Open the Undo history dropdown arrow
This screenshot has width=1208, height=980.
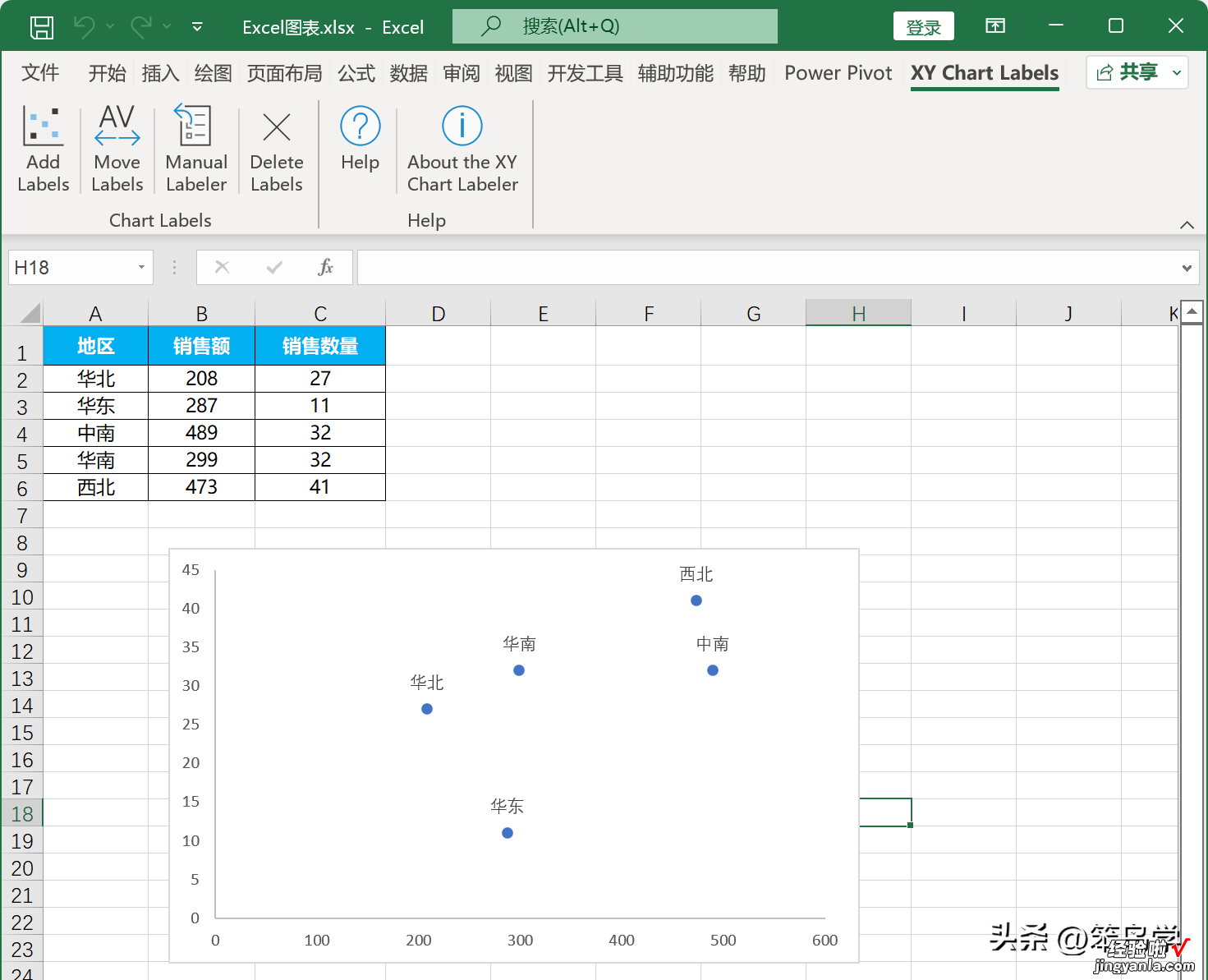(x=110, y=26)
